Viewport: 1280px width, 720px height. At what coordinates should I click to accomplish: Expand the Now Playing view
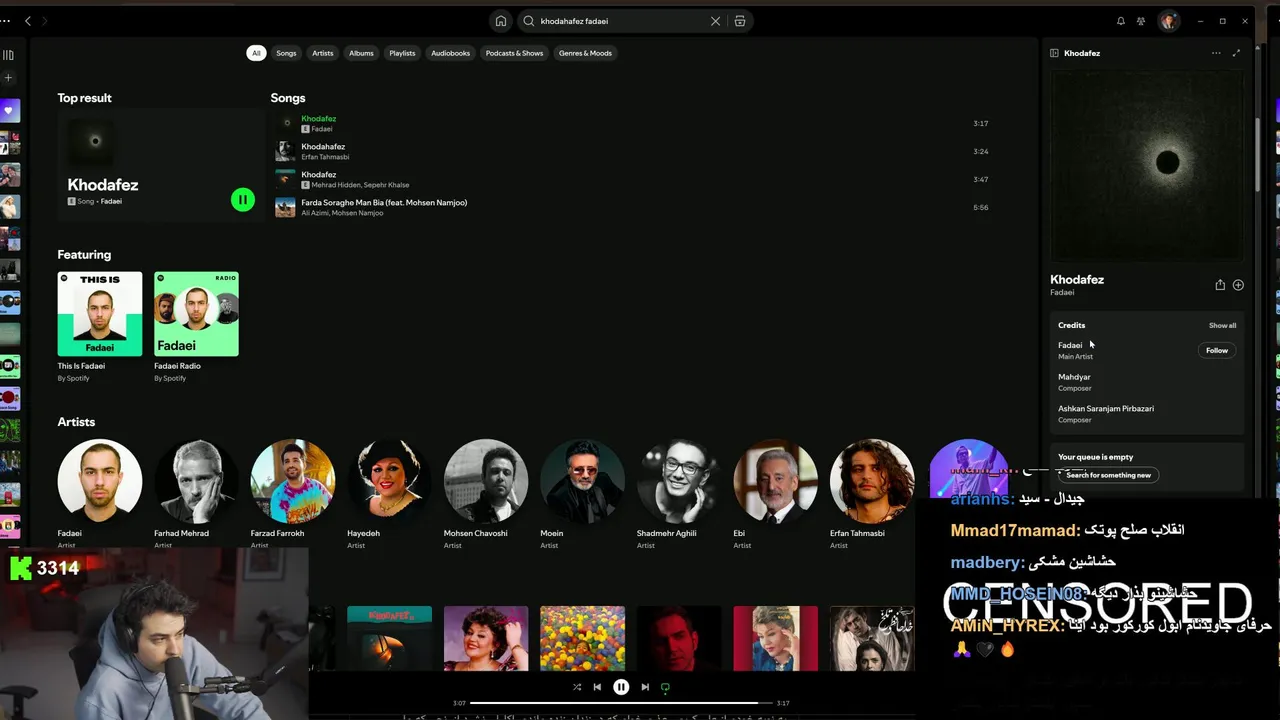[1236, 53]
